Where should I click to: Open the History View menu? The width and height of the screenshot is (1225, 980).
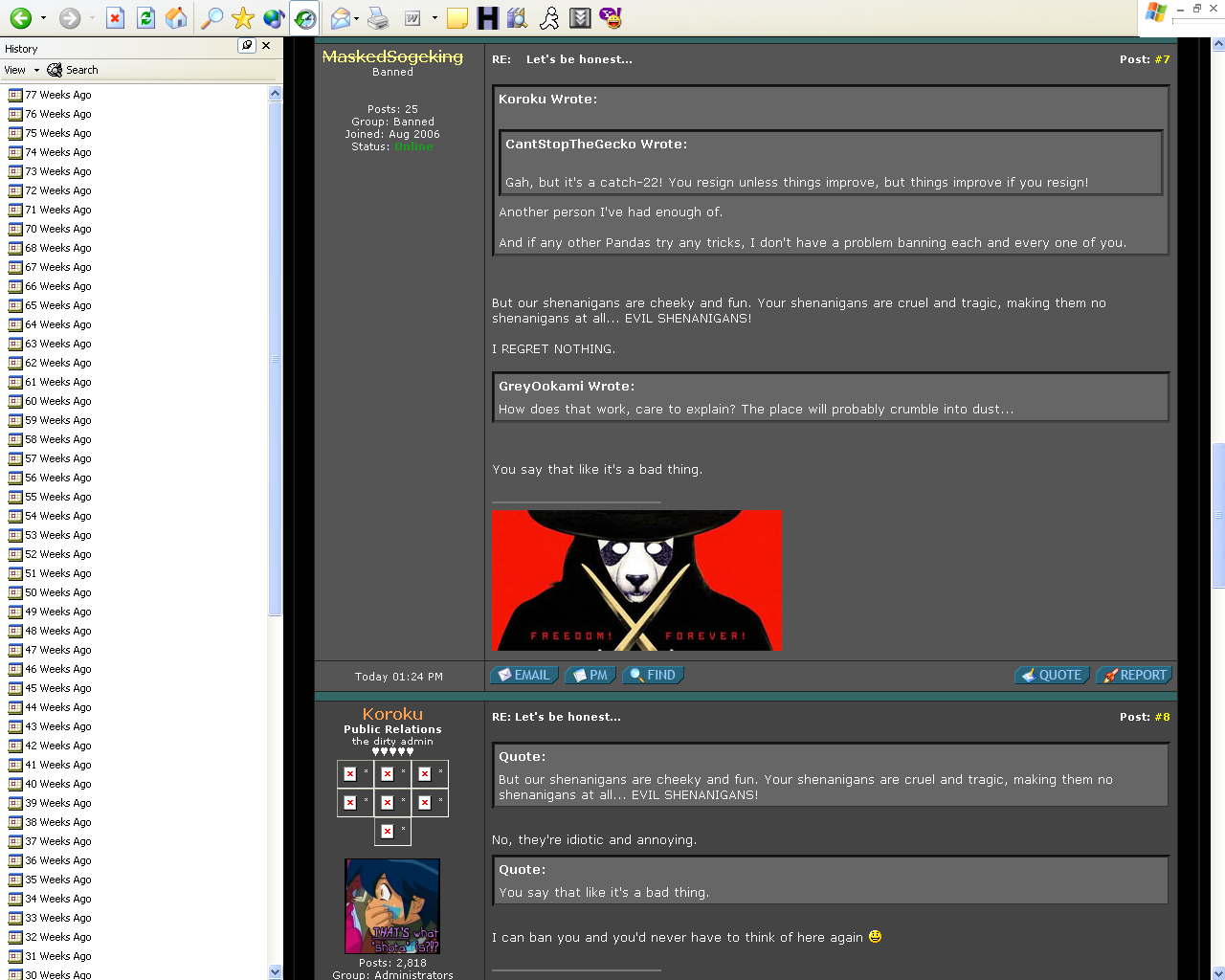click(21, 70)
